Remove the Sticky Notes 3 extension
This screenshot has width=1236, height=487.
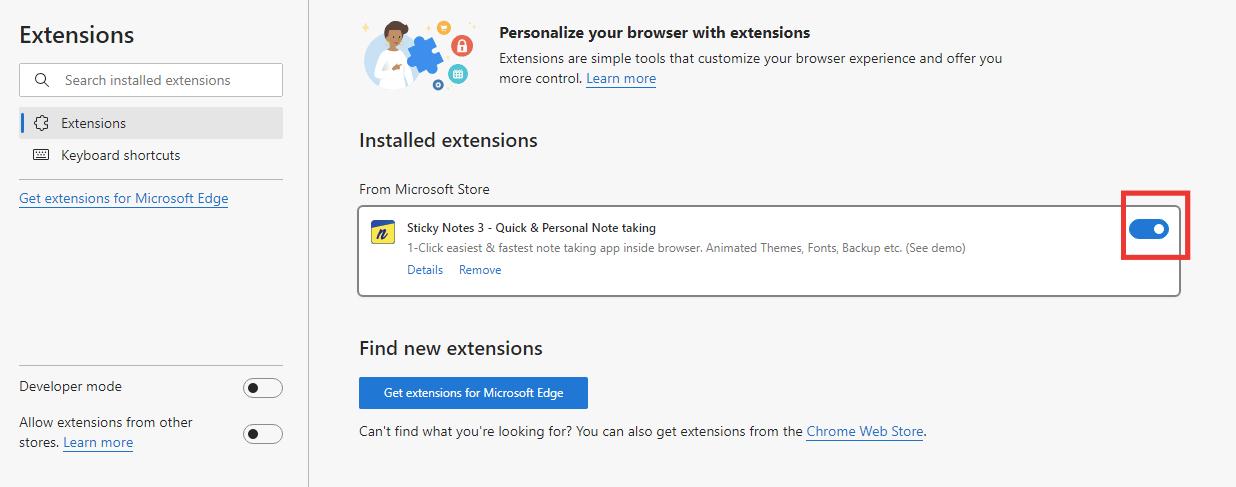tap(480, 270)
